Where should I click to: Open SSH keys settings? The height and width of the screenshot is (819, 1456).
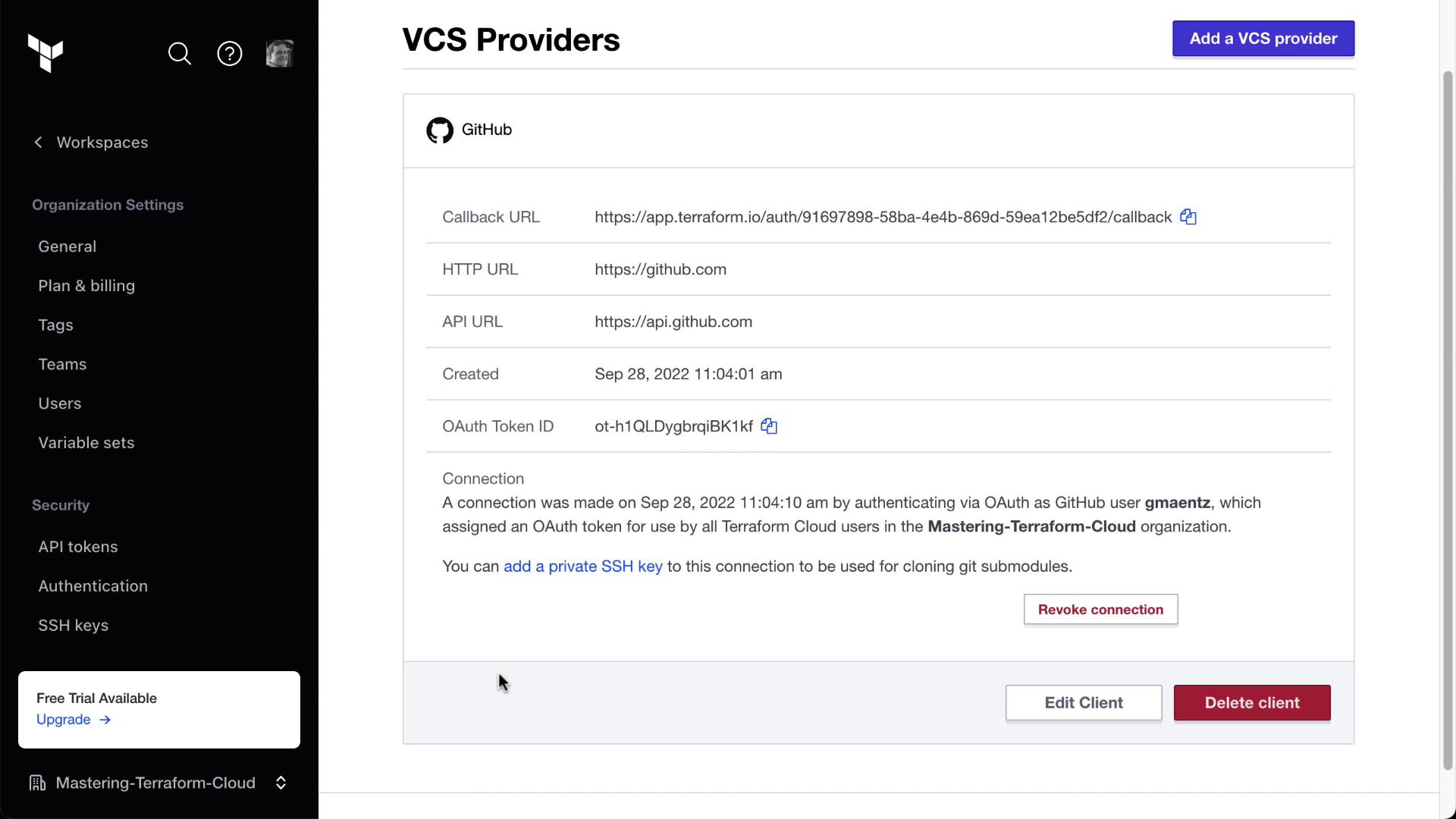[74, 626]
